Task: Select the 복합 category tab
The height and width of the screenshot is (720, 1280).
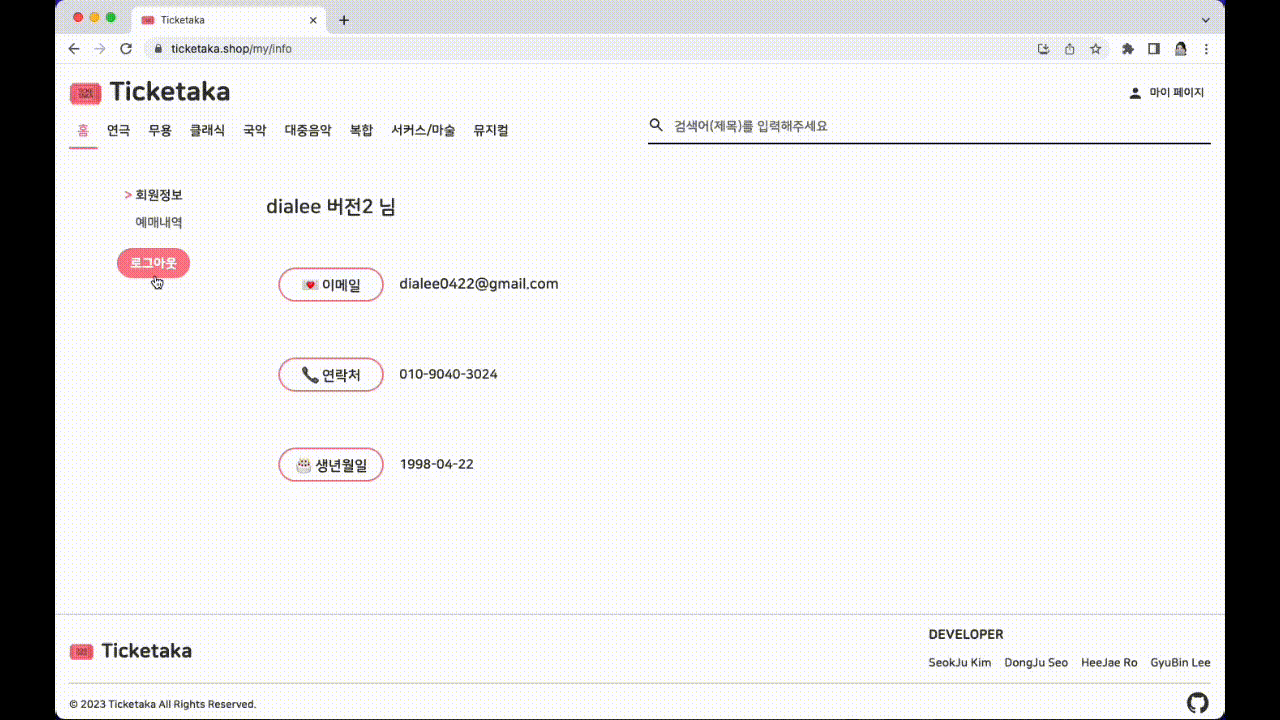Action: (x=361, y=130)
